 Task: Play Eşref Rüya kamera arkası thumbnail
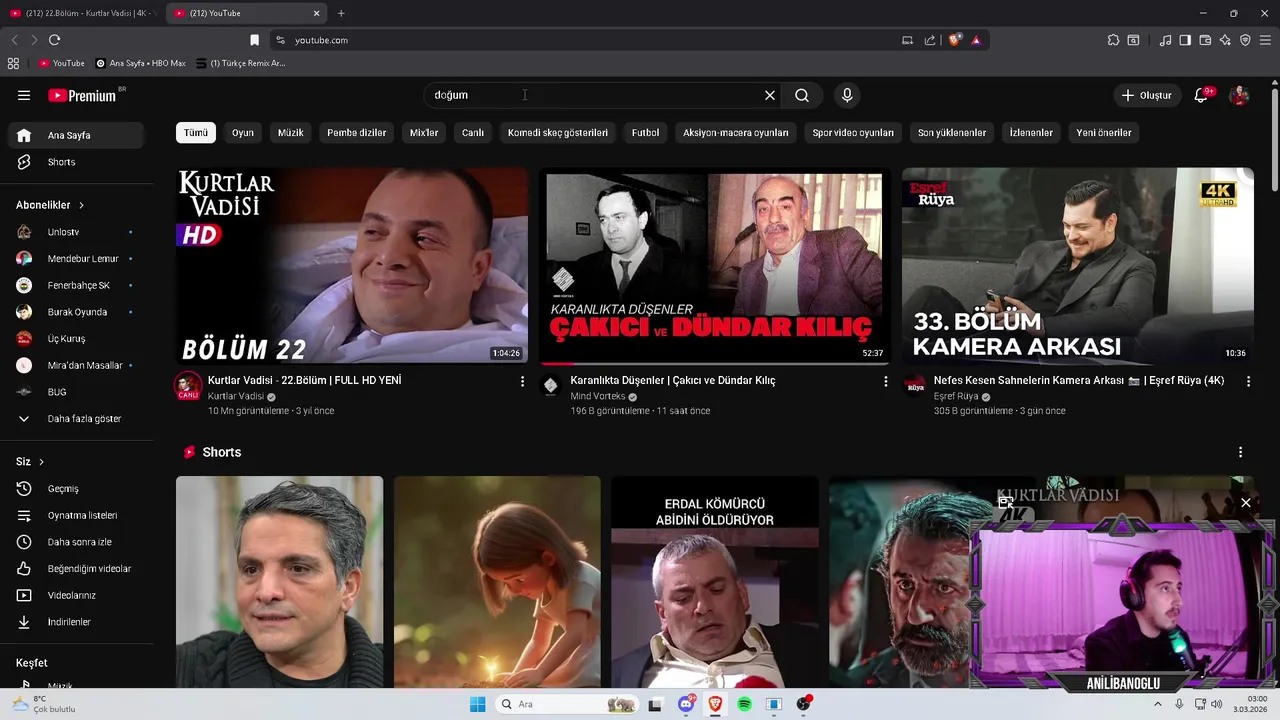click(x=1078, y=265)
